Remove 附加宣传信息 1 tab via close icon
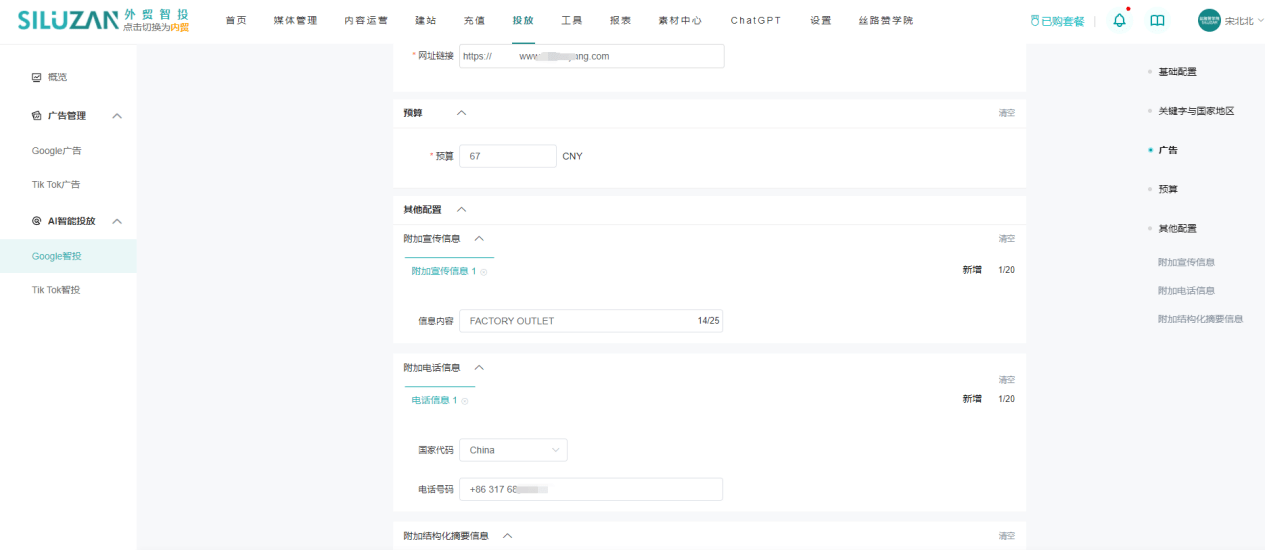The image size is (1265, 550). point(484,272)
